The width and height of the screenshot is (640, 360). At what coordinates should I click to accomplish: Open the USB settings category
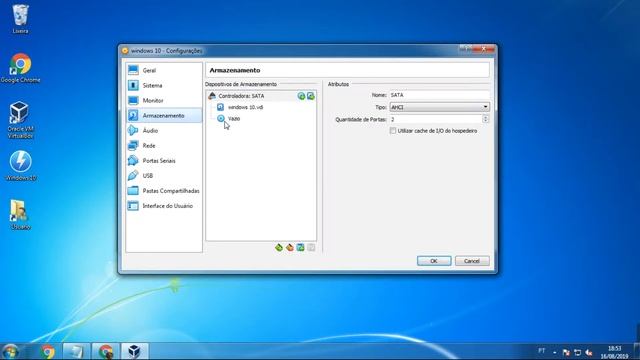(164, 176)
